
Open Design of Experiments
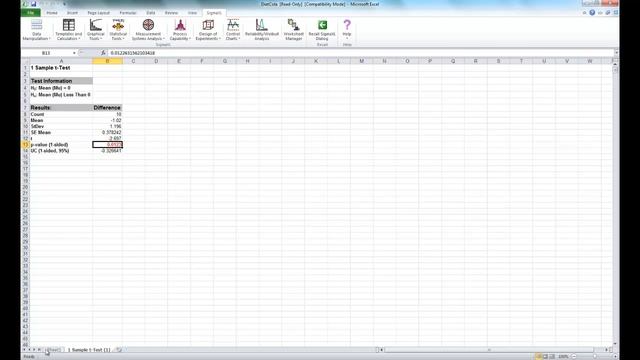click(x=208, y=30)
